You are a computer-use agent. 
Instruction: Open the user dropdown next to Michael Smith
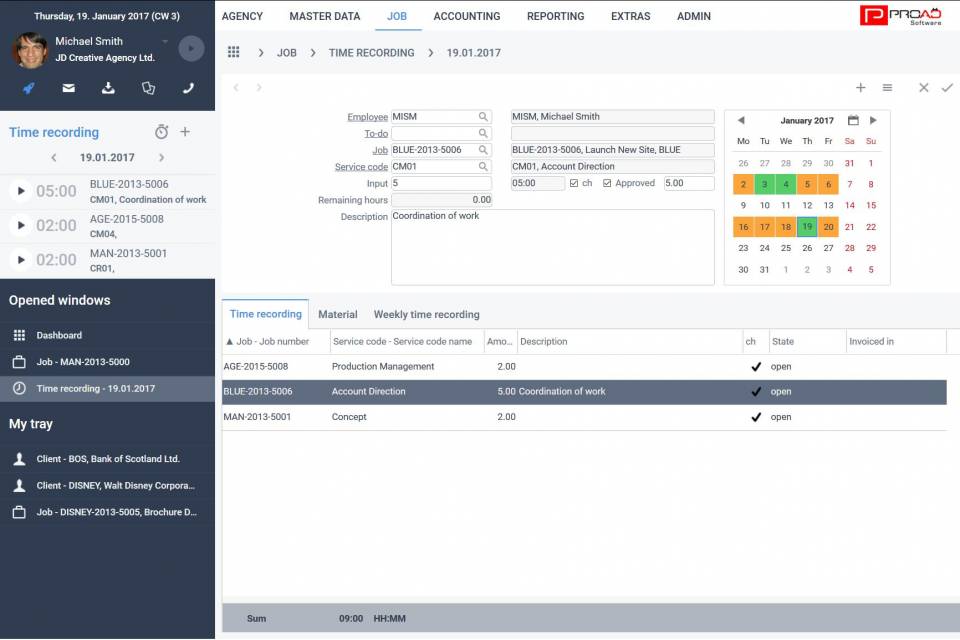pos(165,42)
